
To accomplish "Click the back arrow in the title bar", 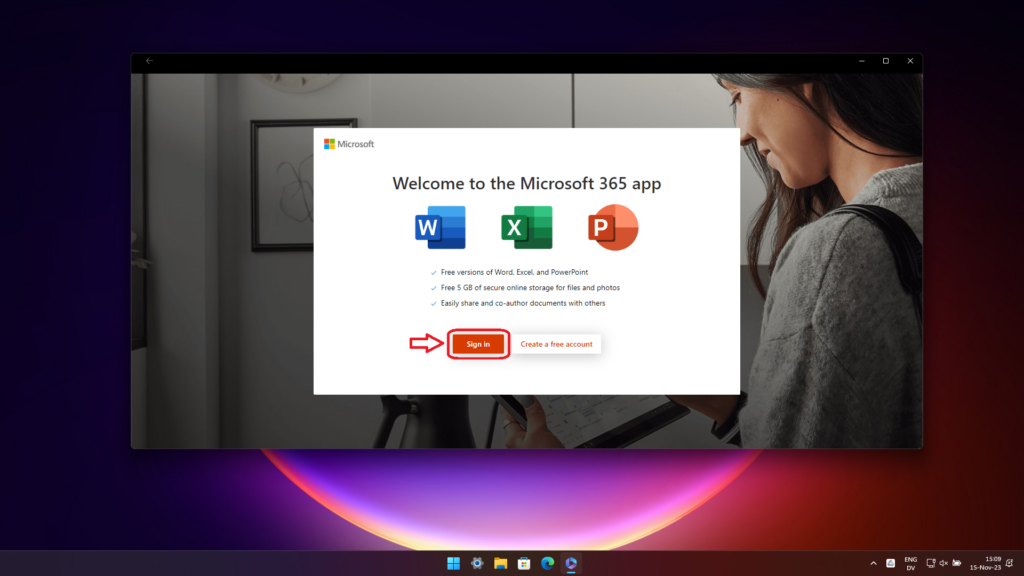I will pyautogui.click(x=149, y=60).
